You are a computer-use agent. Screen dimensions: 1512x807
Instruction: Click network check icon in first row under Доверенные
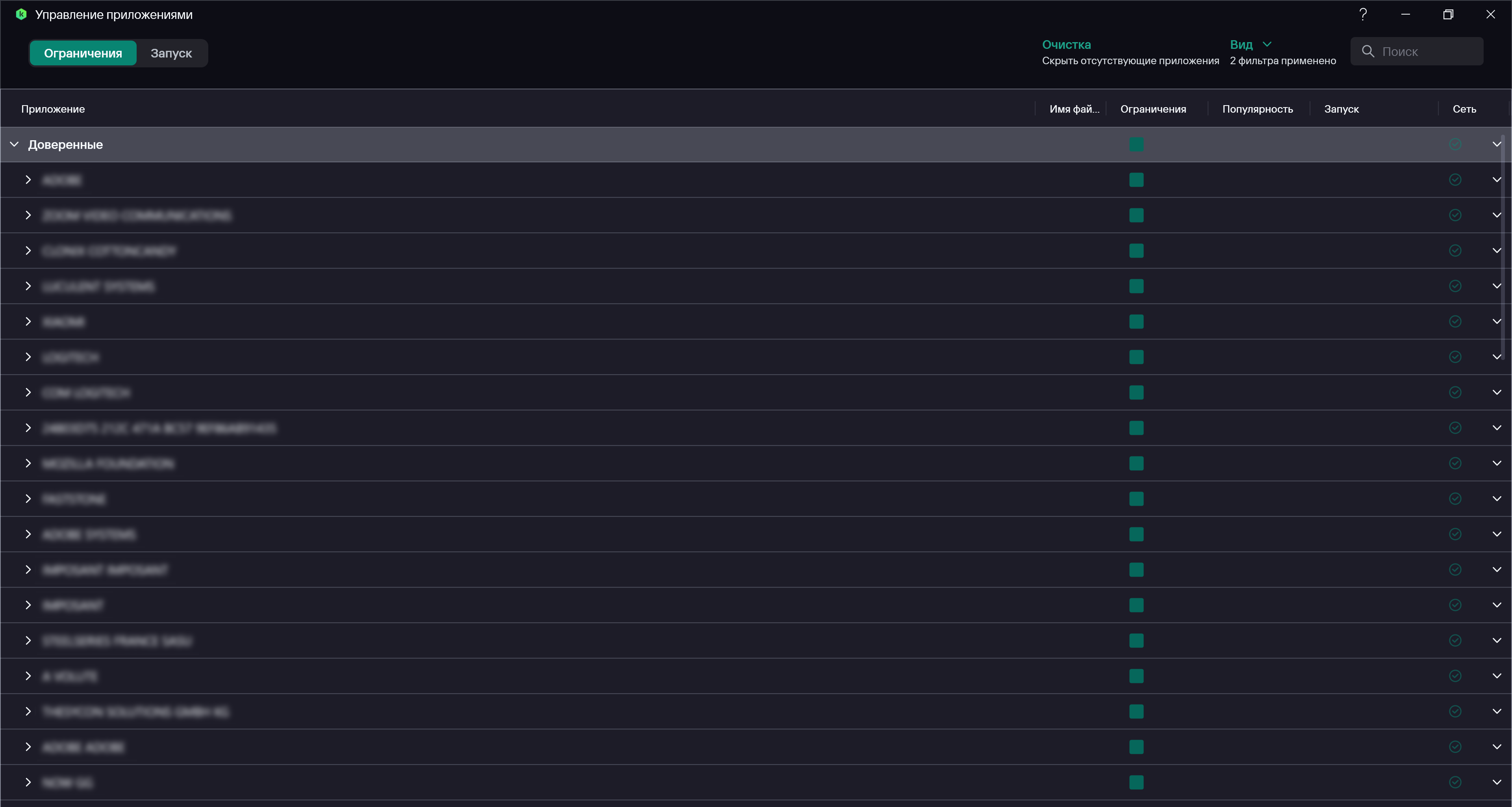click(1455, 180)
